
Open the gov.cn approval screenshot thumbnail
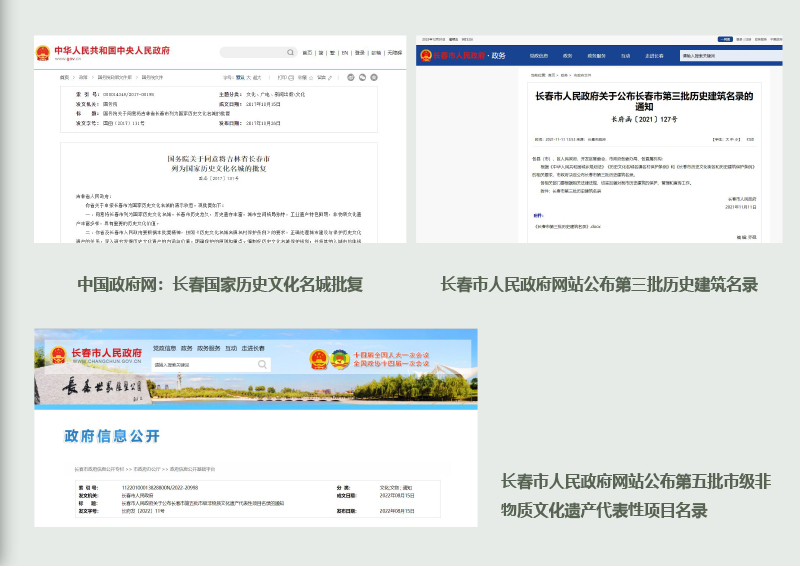(x=220, y=139)
